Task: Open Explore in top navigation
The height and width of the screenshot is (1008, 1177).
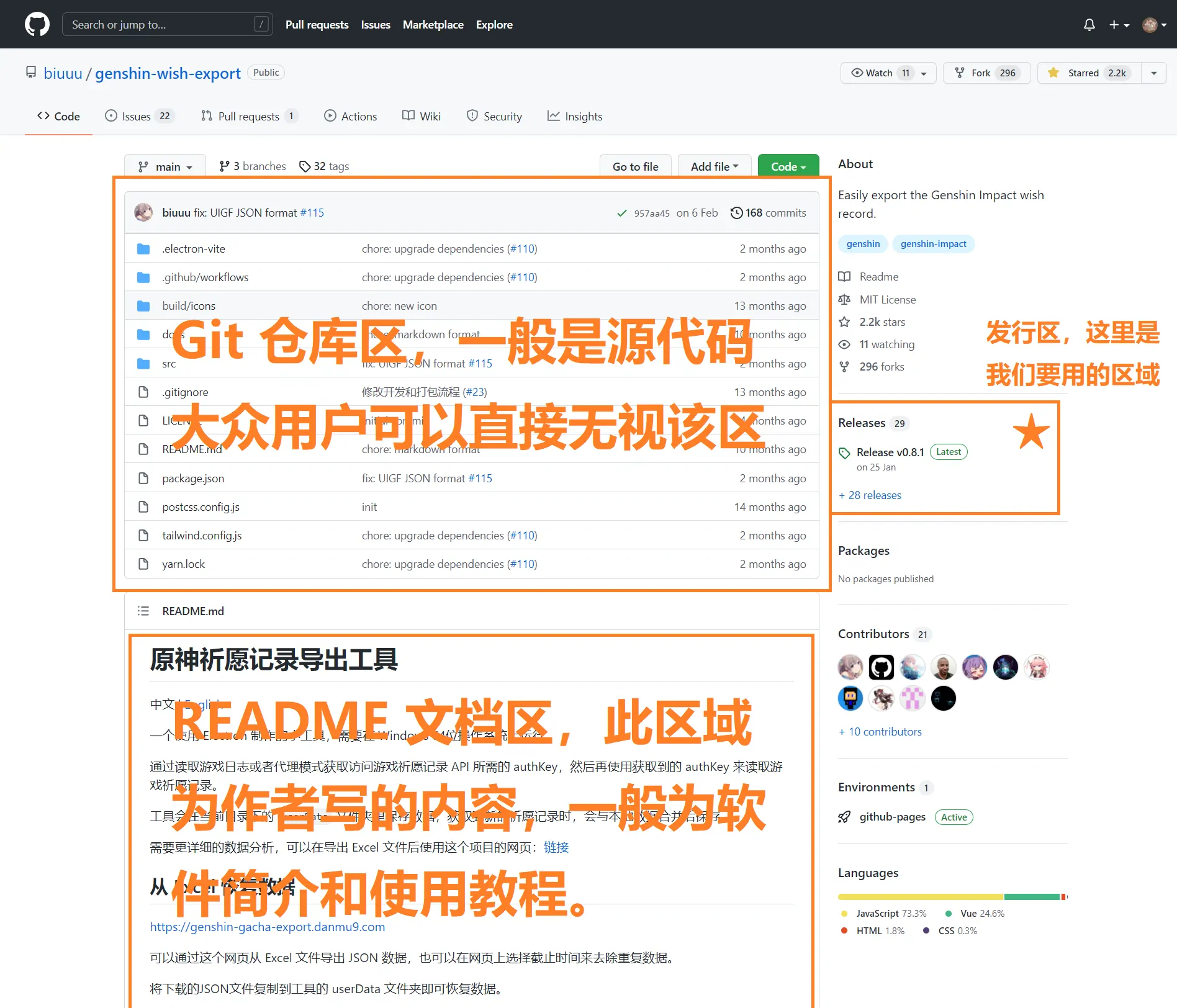Action: point(494,25)
